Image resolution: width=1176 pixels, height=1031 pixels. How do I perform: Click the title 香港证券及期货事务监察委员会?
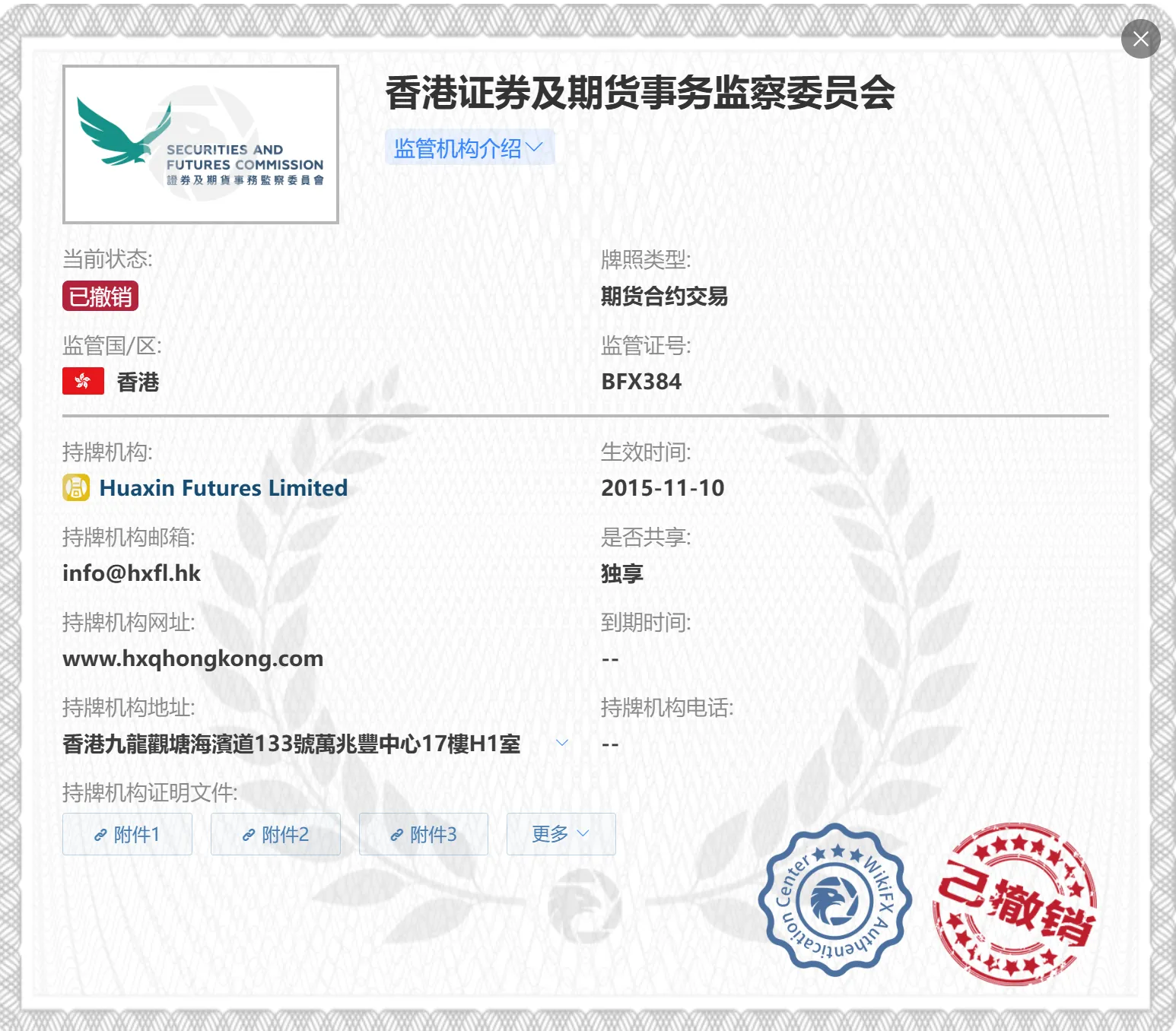coord(640,93)
